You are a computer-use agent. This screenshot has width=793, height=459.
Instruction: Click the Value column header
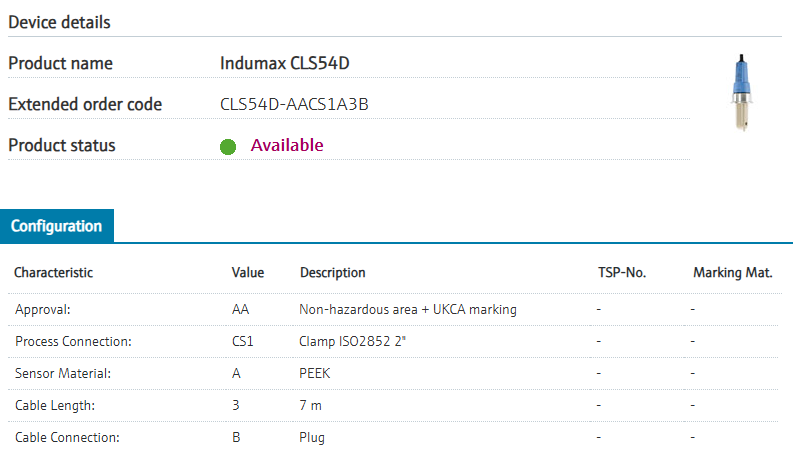click(x=248, y=272)
